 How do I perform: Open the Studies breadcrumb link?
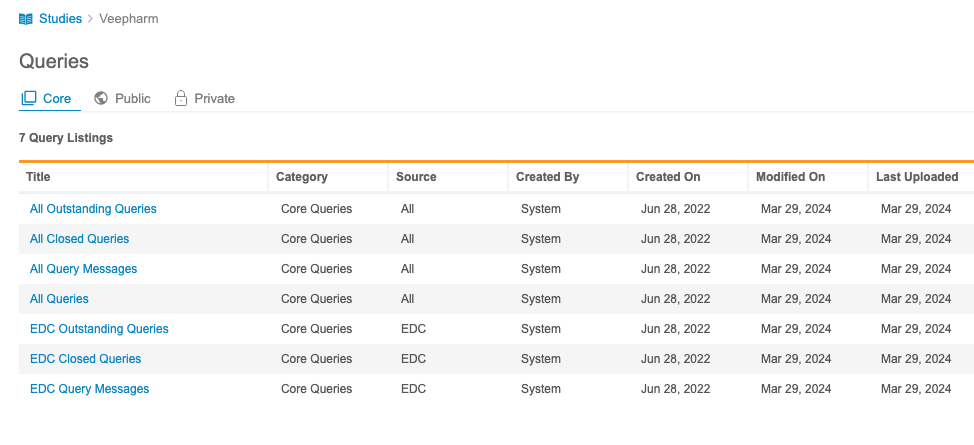point(60,19)
